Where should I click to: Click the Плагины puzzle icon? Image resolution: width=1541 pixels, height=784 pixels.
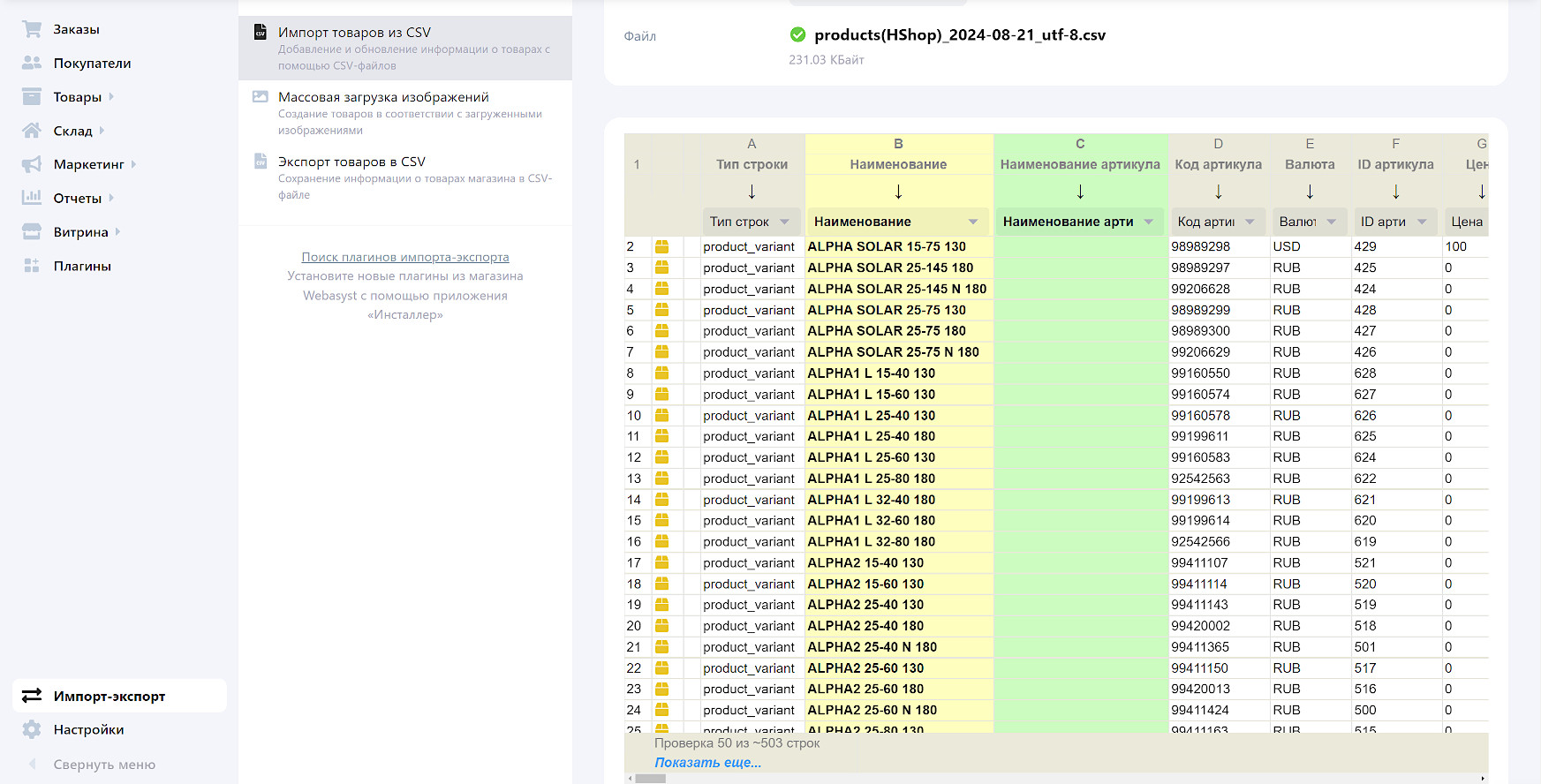(x=32, y=266)
